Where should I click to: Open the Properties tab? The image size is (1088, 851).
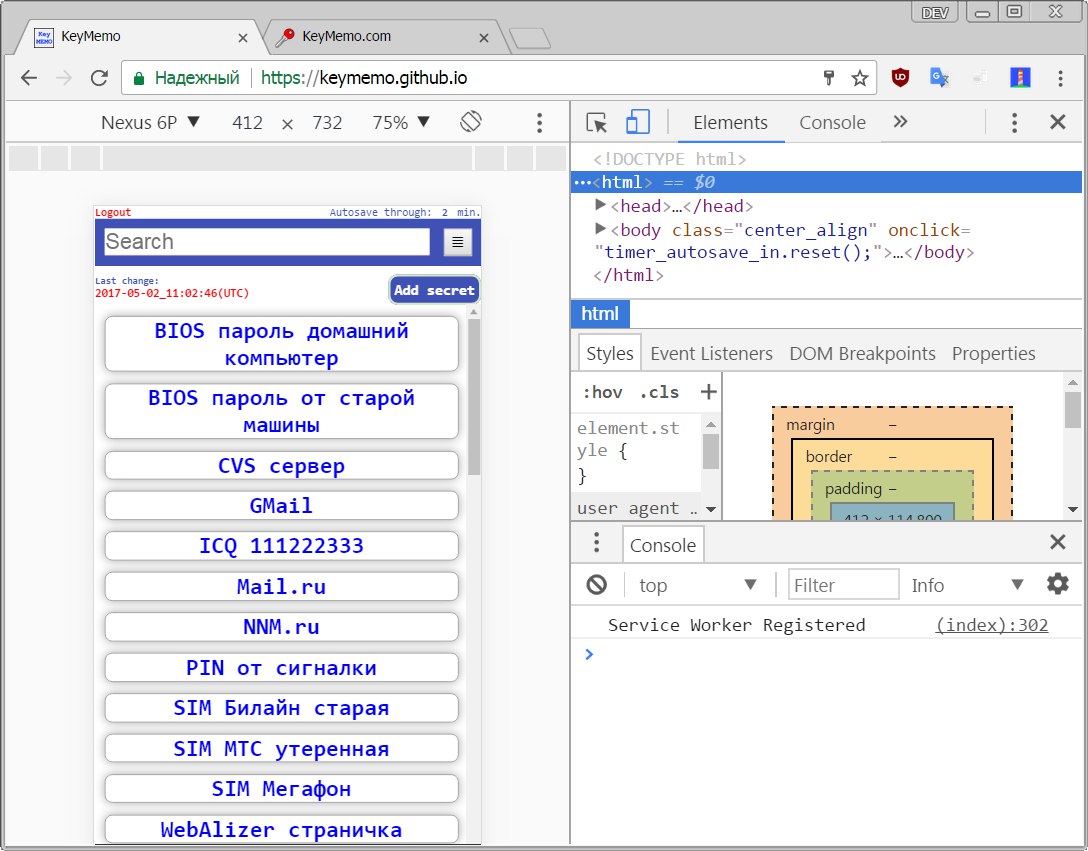[993, 353]
